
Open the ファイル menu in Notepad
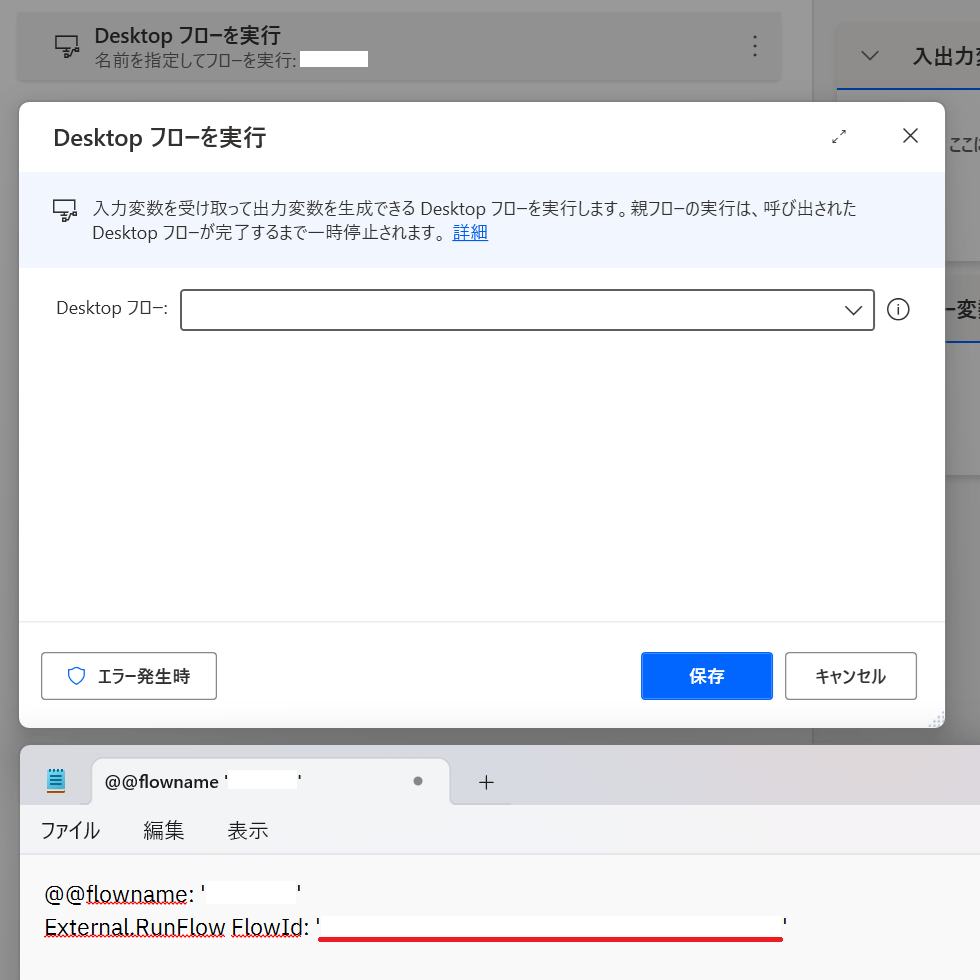(70, 830)
